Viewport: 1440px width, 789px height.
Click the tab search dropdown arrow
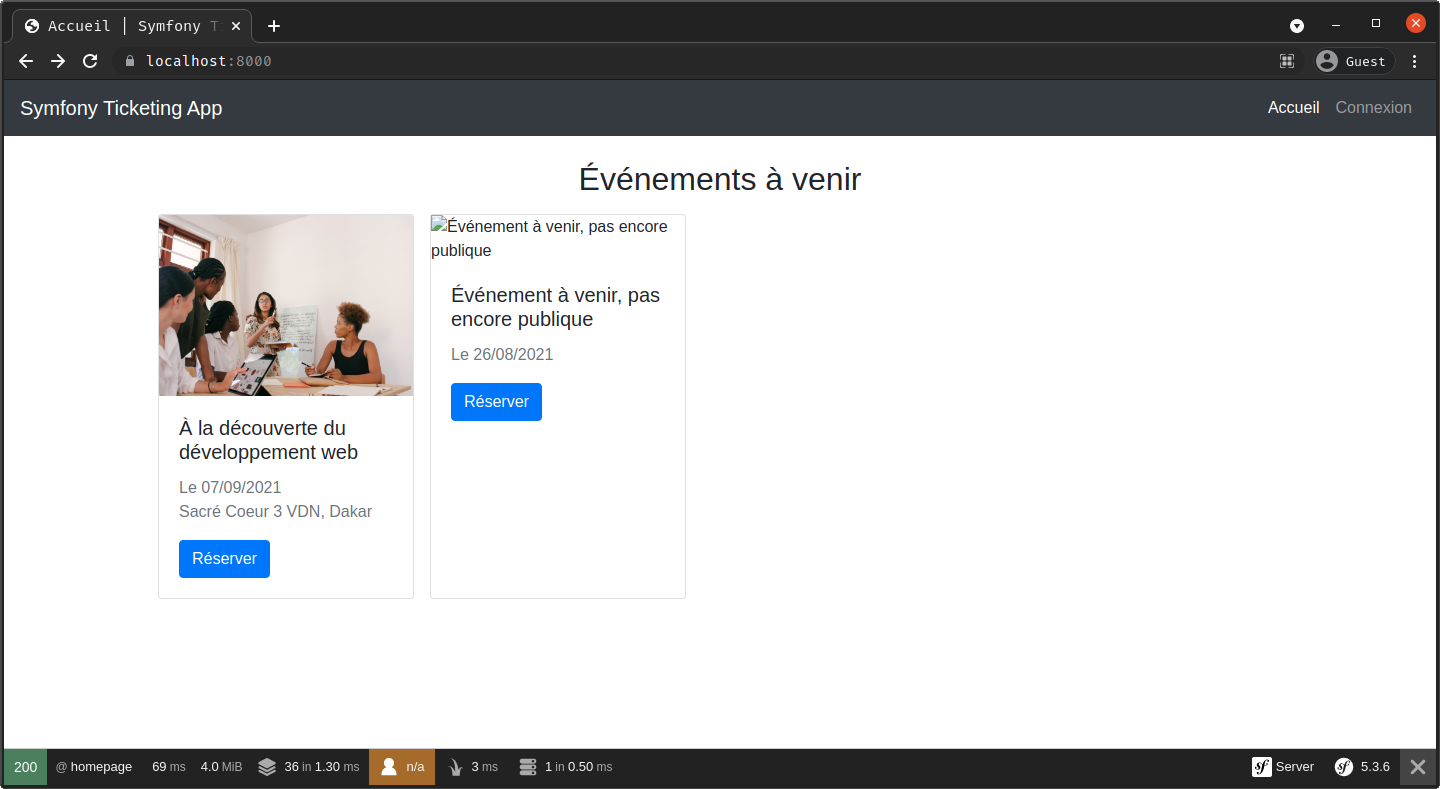tap(1297, 25)
